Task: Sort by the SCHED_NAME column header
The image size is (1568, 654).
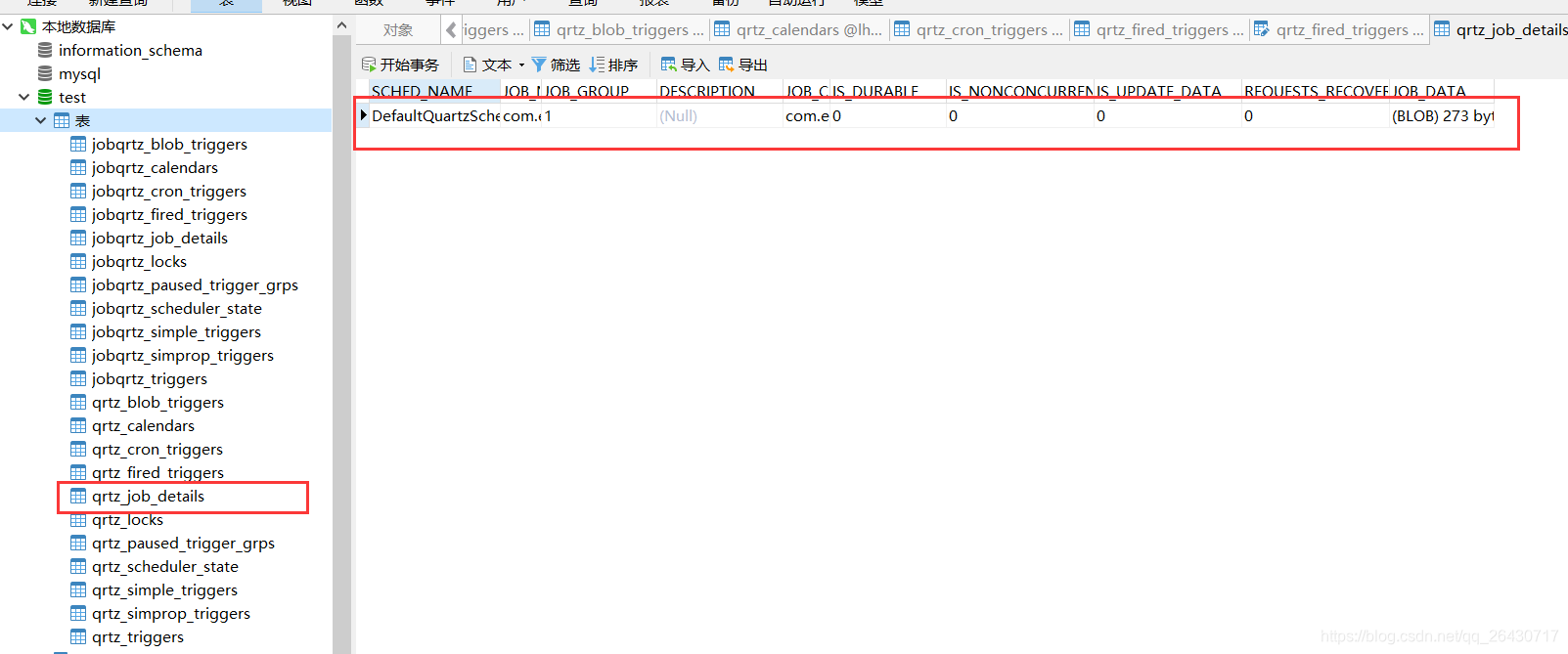Action: (x=435, y=91)
